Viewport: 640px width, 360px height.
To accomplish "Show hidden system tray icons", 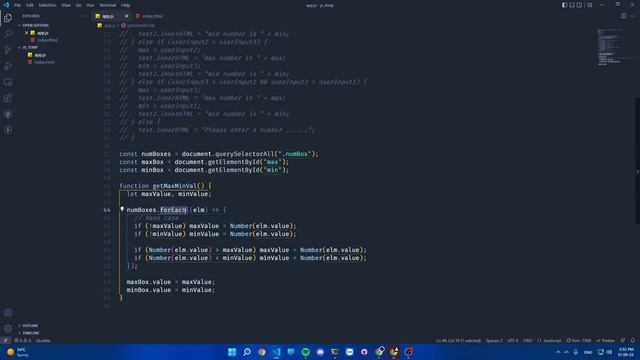I will tap(558, 352).
